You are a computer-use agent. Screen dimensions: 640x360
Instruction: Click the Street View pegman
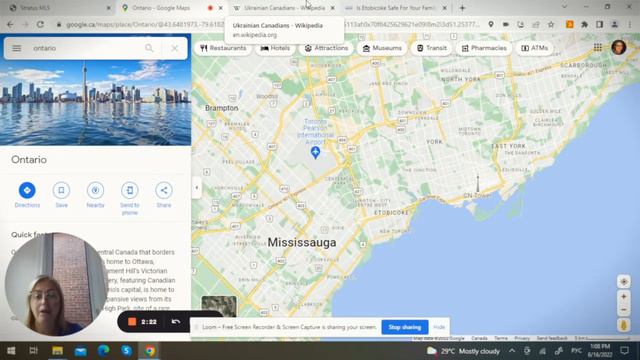(x=623, y=325)
